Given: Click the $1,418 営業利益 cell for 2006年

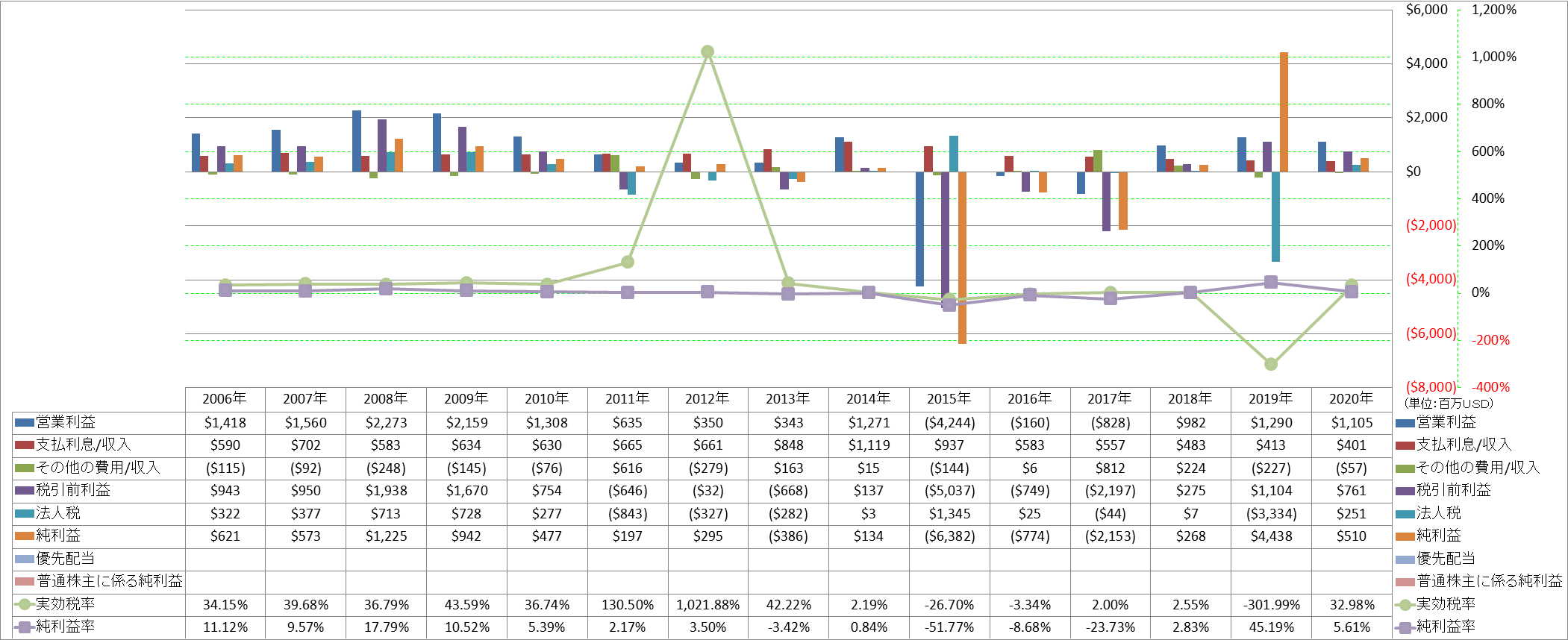Looking at the screenshot, I should pos(225,423).
